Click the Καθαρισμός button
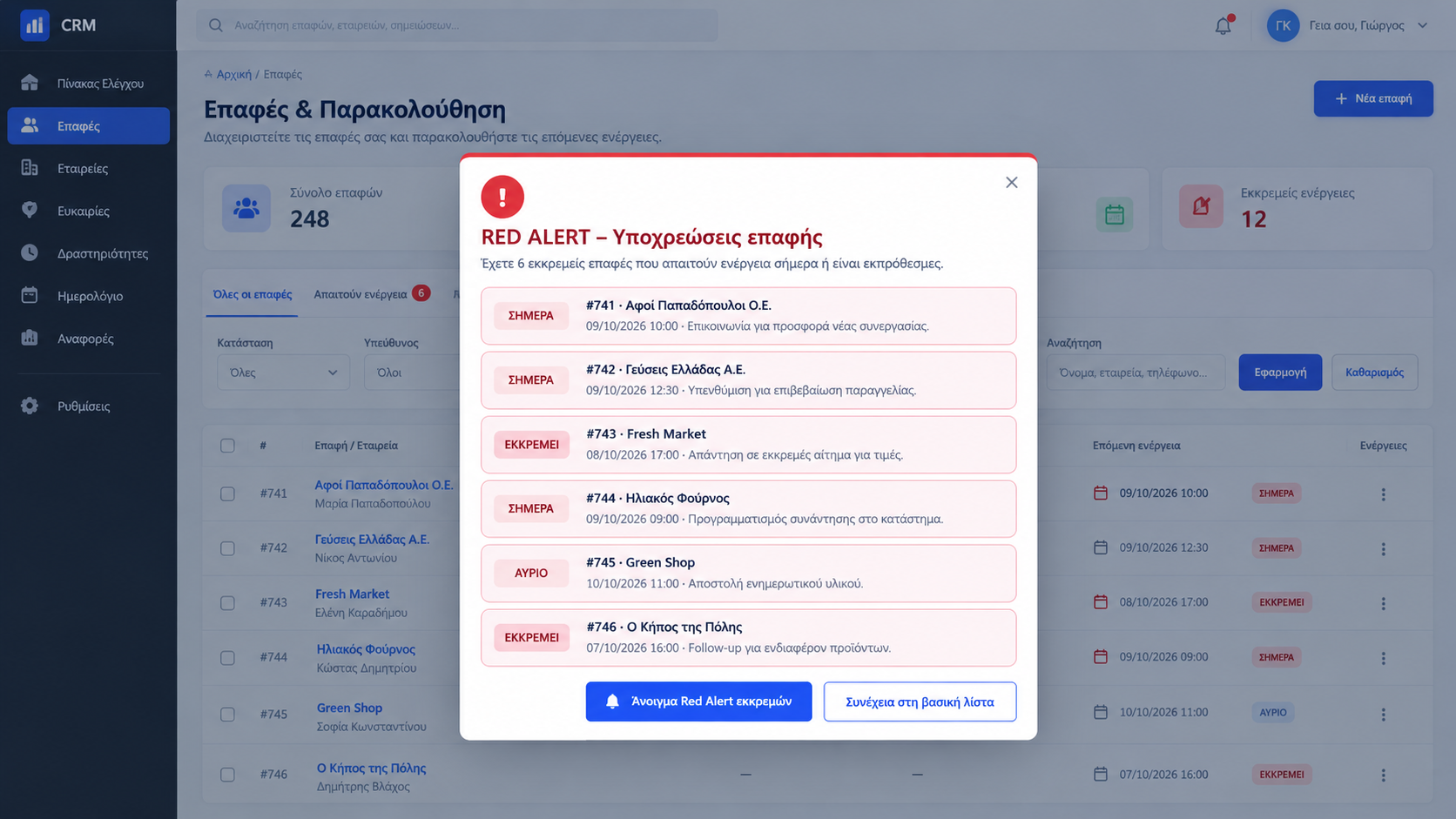 (x=1374, y=373)
